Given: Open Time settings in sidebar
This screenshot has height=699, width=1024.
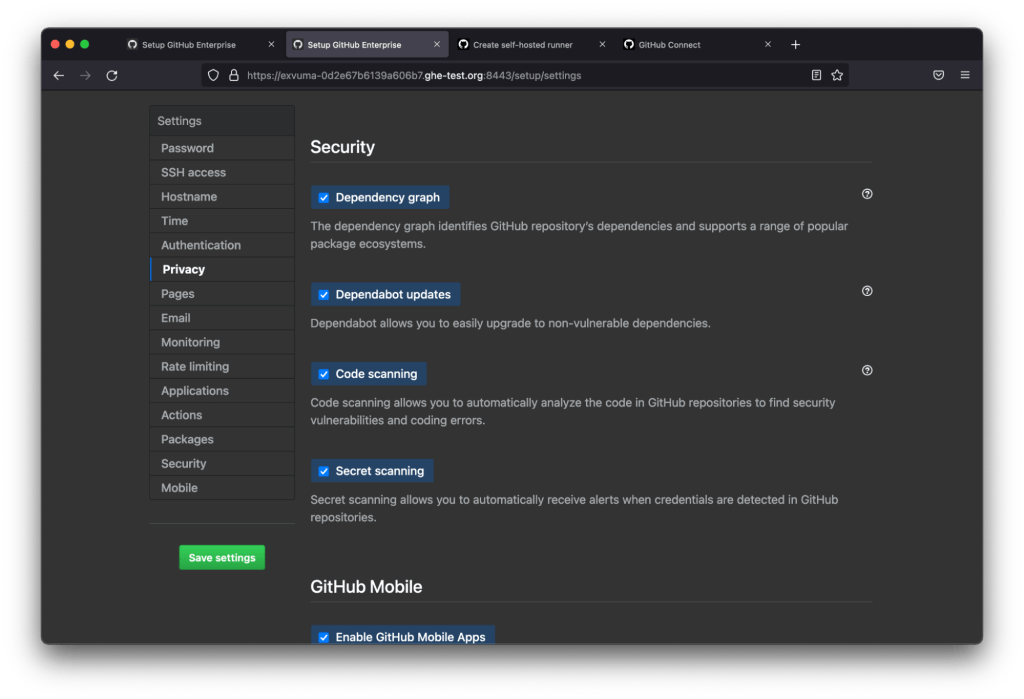Looking at the screenshot, I should pos(222,221).
